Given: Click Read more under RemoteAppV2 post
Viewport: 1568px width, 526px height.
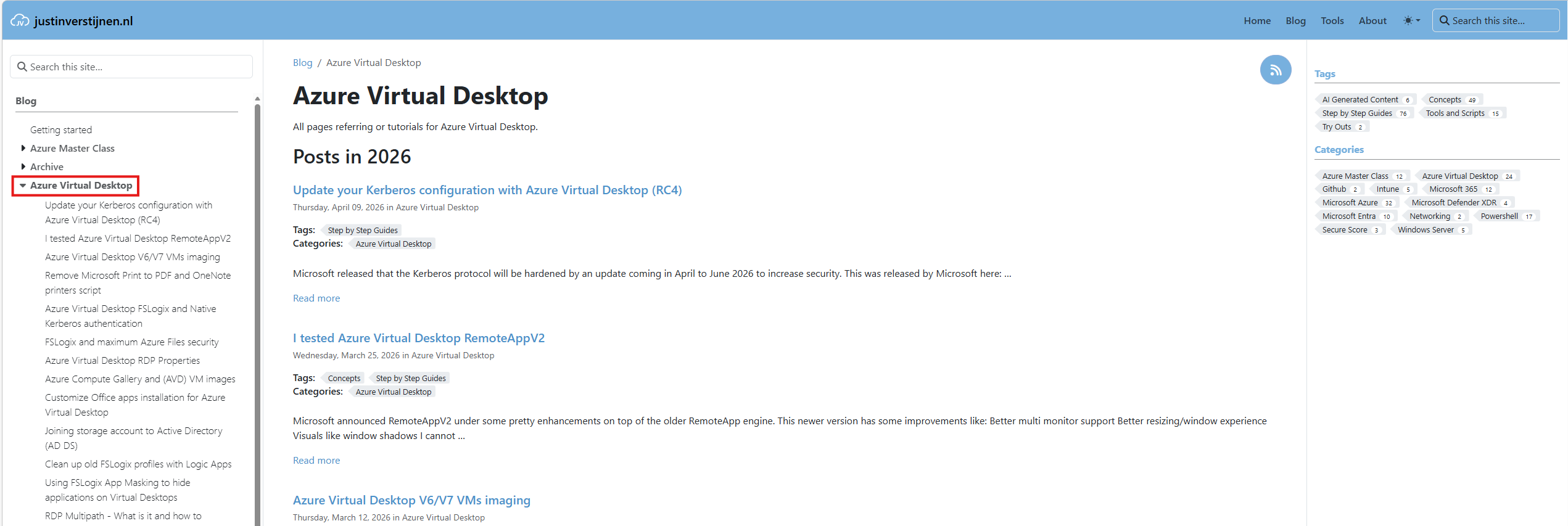Looking at the screenshot, I should tap(316, 460).
